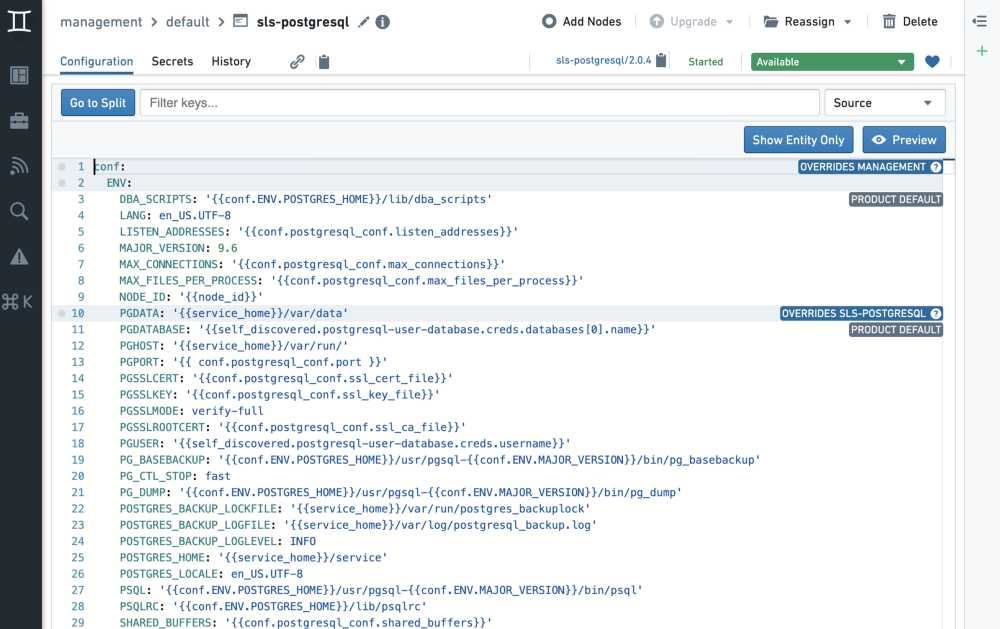This screenshot has height=629, width=1000.
Task: Toggle the Preview eye button
Action: 904,140
